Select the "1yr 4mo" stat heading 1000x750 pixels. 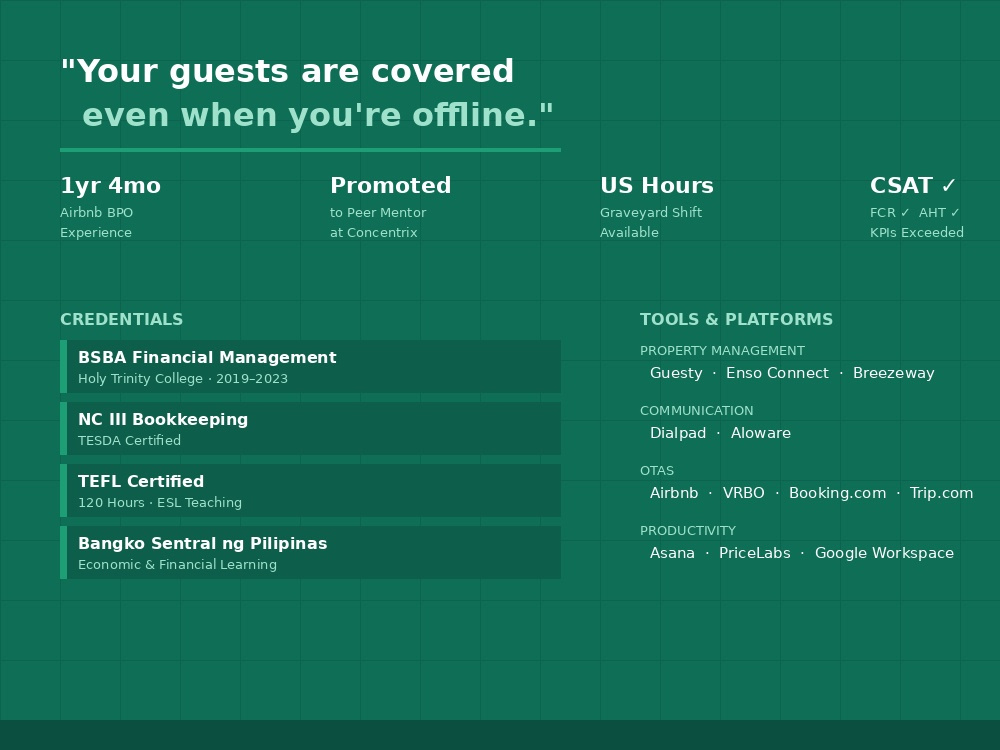click(x=110, y=186)
